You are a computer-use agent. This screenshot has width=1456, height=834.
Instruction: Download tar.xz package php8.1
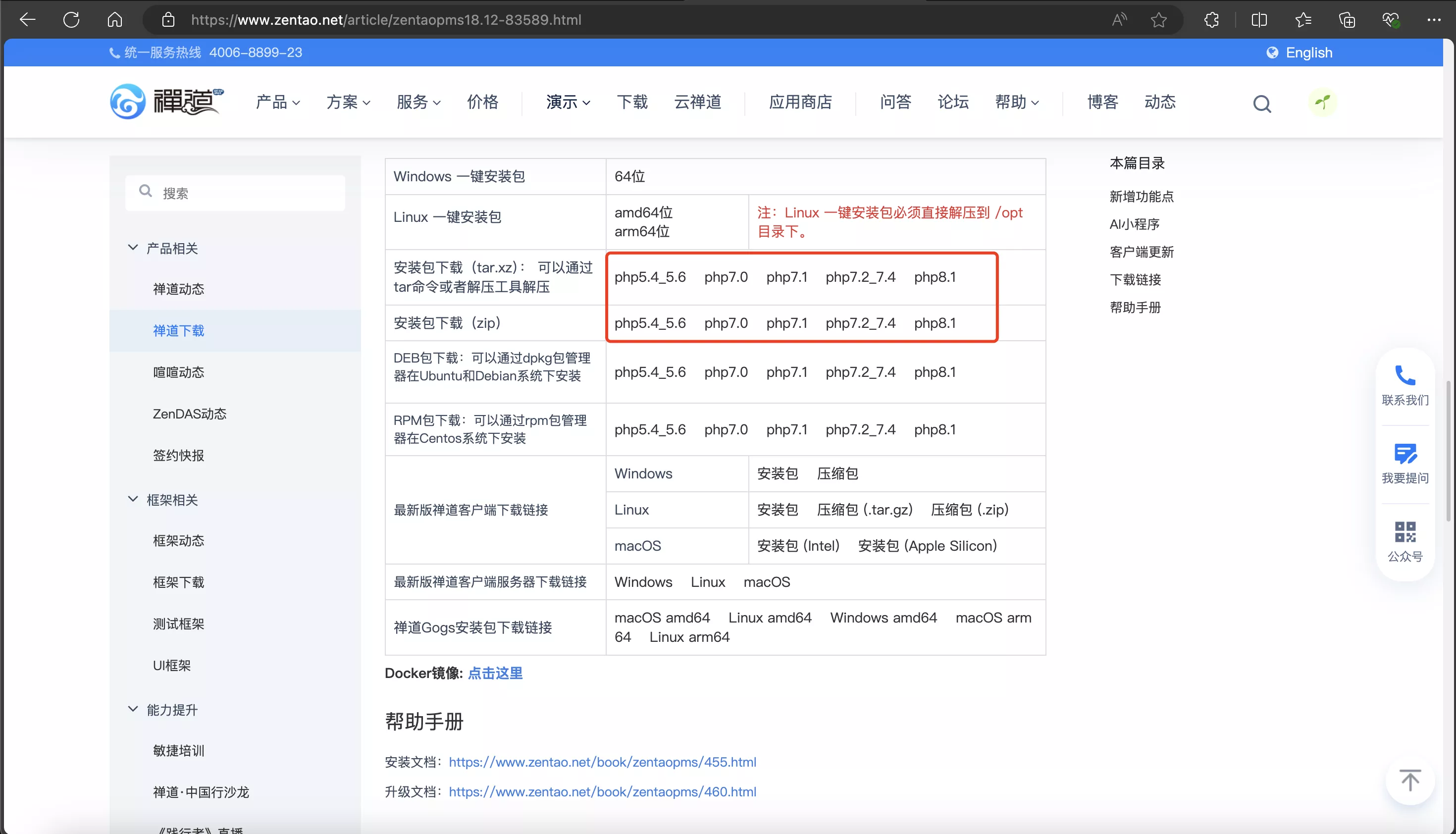(x=935, y=277)
